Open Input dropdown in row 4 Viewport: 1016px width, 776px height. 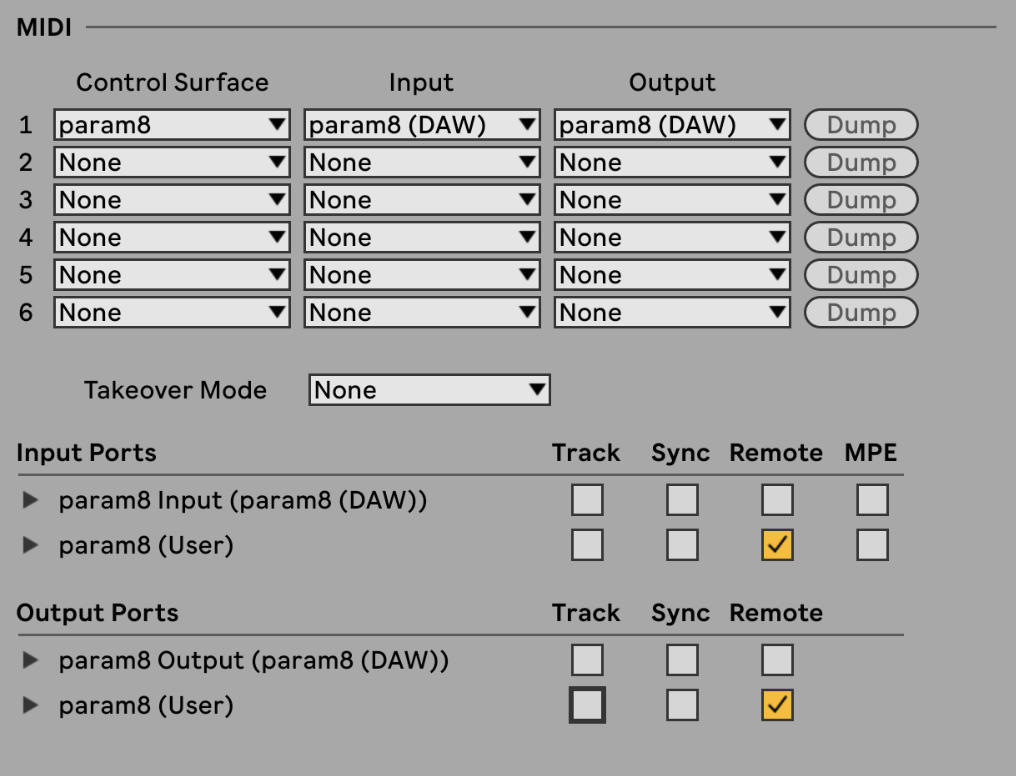point(422,237)
